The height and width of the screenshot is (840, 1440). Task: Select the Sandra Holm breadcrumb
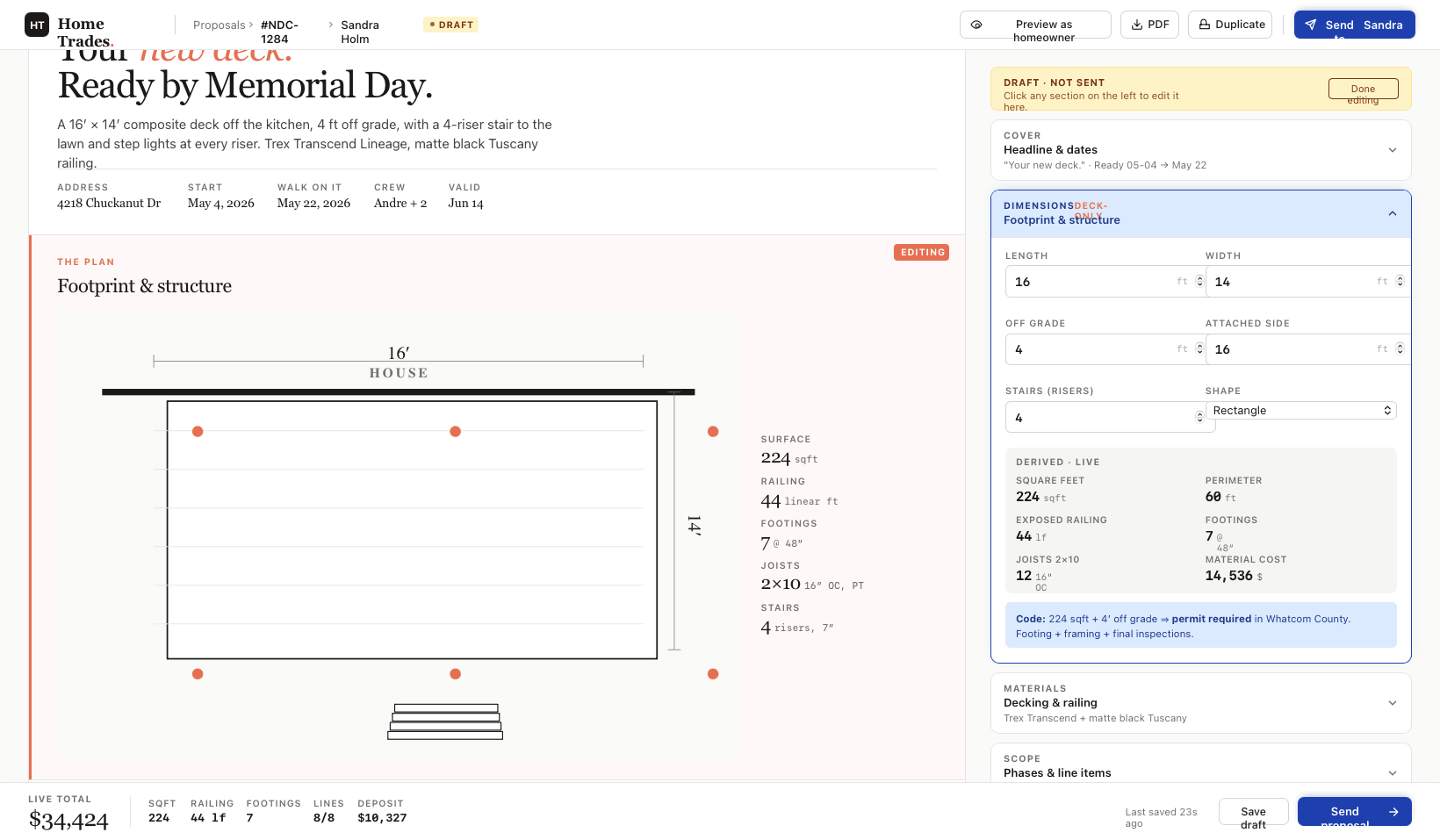click(x=360, y=32)
